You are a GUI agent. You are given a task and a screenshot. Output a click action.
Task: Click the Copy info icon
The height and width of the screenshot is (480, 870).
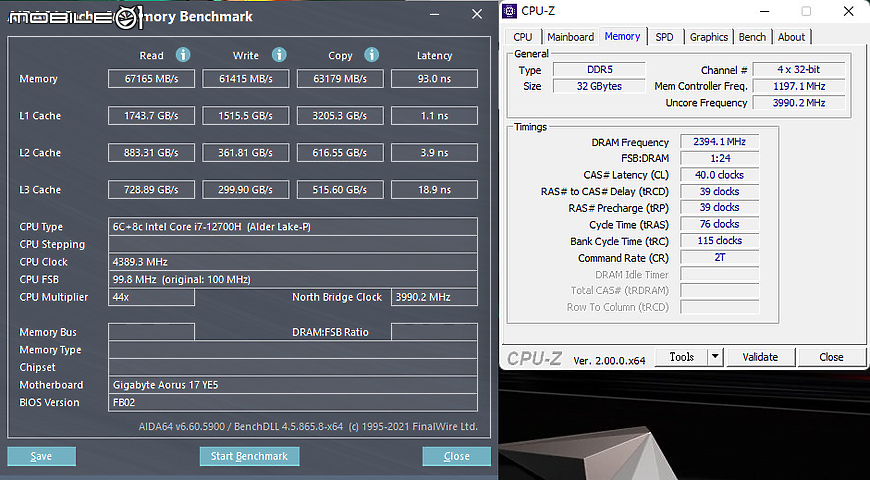click(372, 55)
